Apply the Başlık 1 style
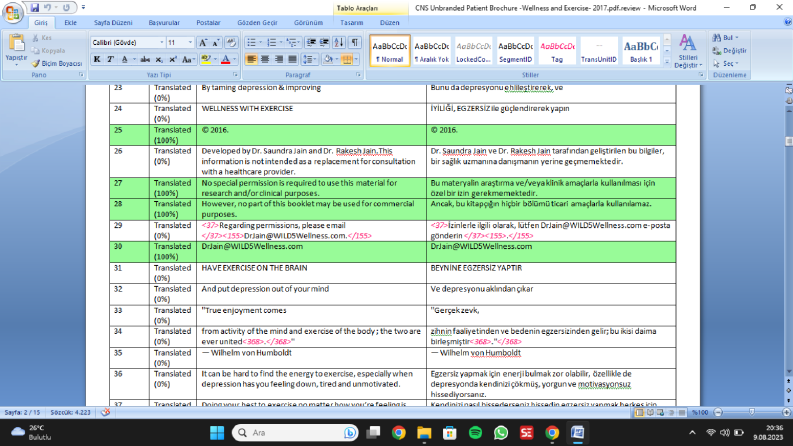793x446 pixels. point(641,51)
